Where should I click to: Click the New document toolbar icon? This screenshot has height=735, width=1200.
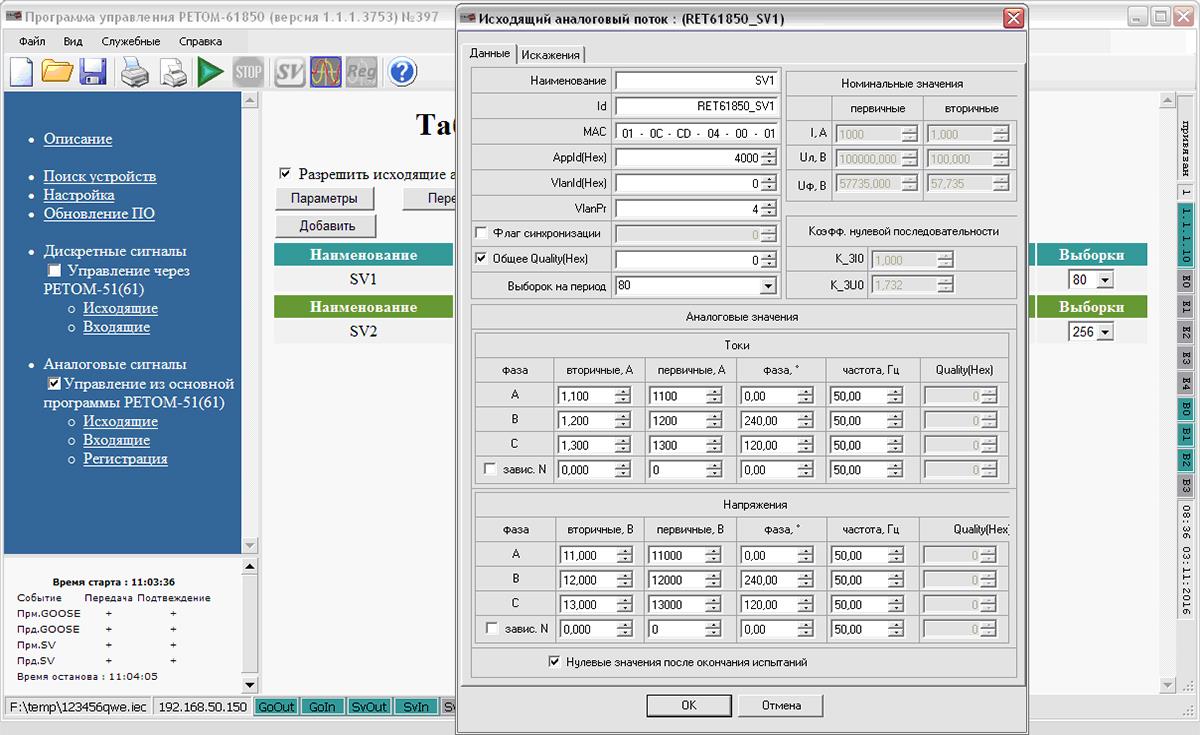point(22,71)
